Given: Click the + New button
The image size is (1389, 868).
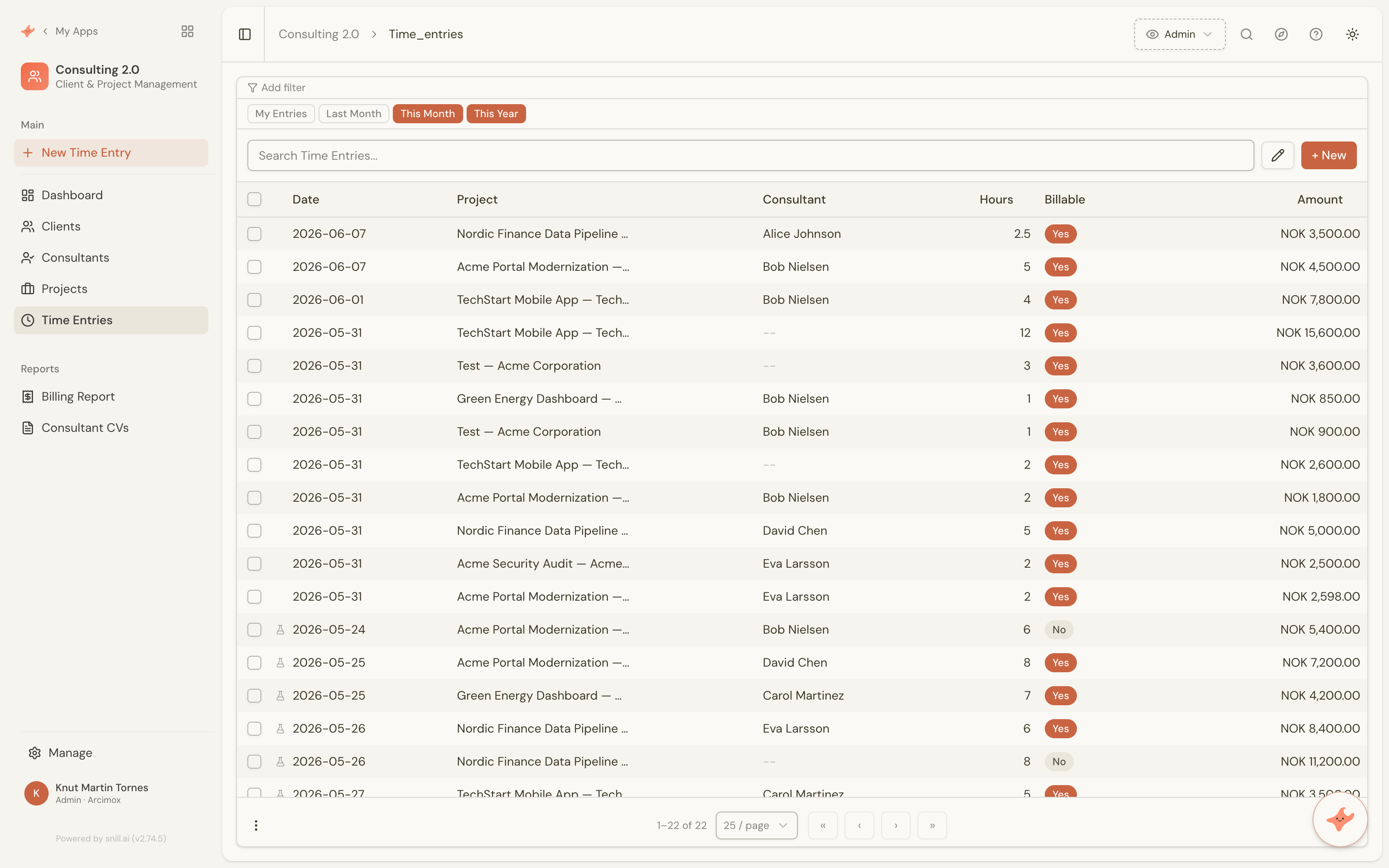Looking at the screenshot, I should [x=1329, y=155].
